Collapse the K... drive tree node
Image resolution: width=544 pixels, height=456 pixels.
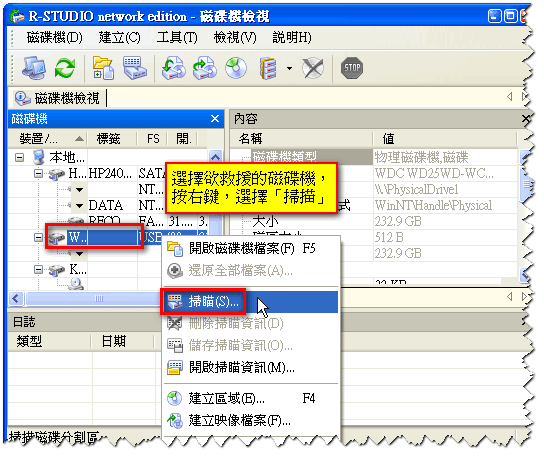(x=39, y=269)
